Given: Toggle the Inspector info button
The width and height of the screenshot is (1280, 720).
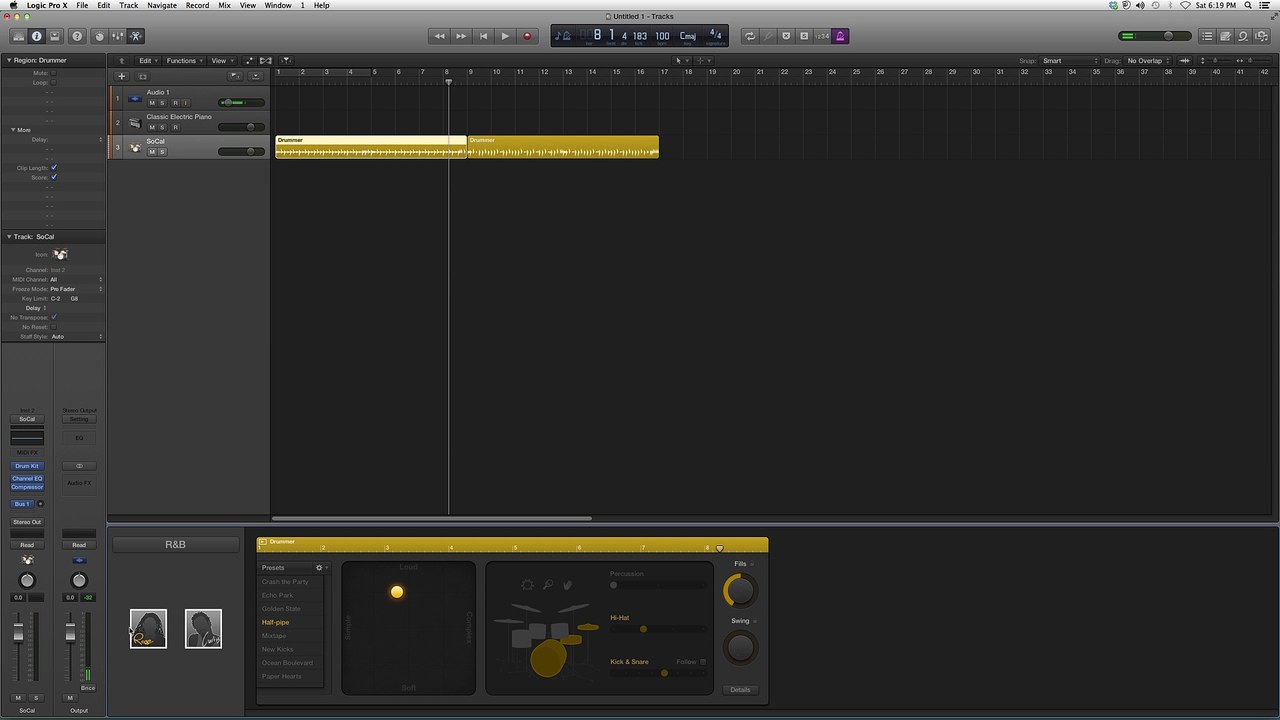Looking at the screenshot, I should coord(37,36).
